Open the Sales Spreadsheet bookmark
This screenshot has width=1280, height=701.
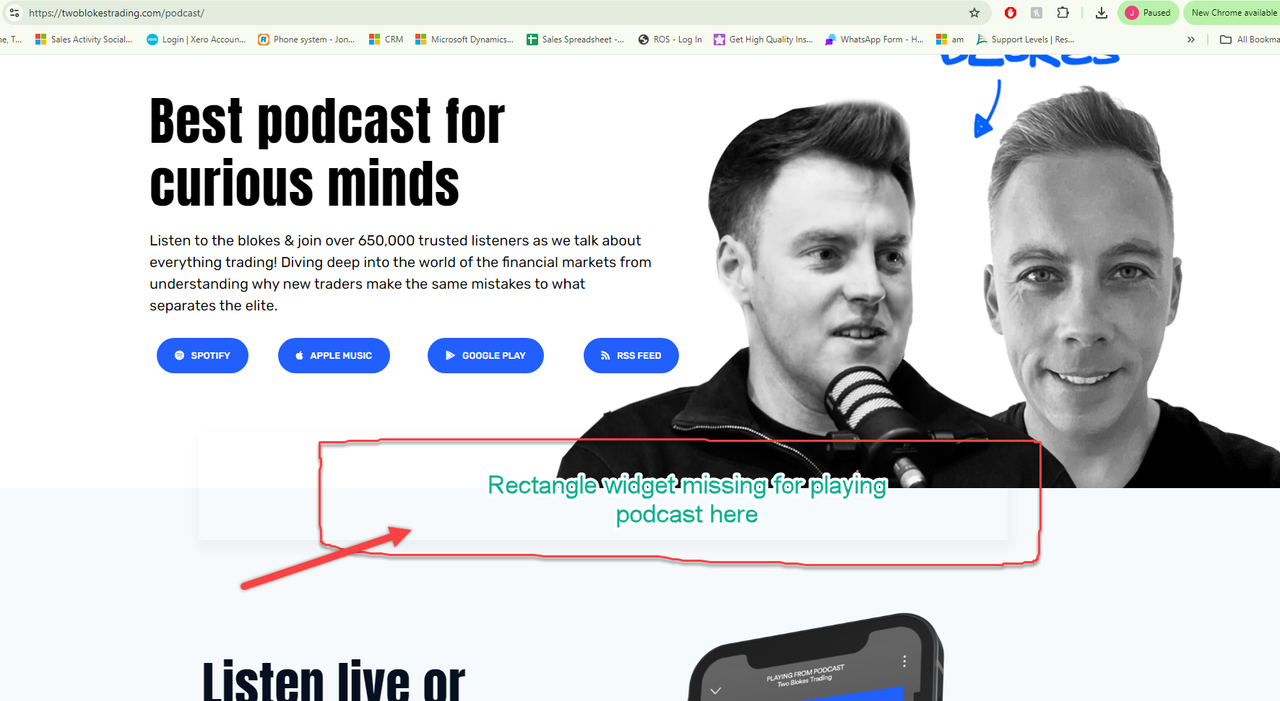pyautogui.click(x=576, y=40)
